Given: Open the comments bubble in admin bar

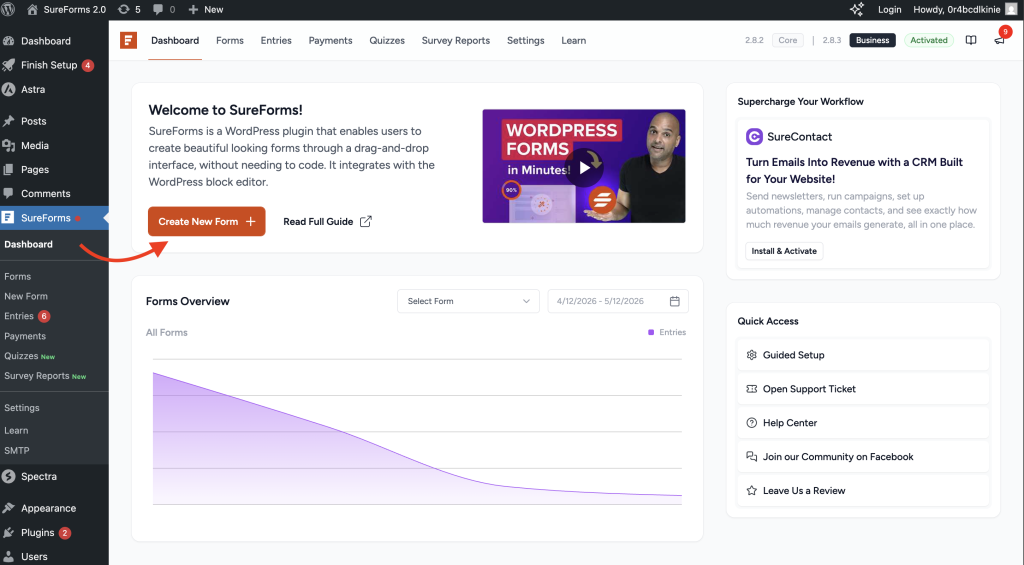Looking at the screenshot, I should coord(158,9).
